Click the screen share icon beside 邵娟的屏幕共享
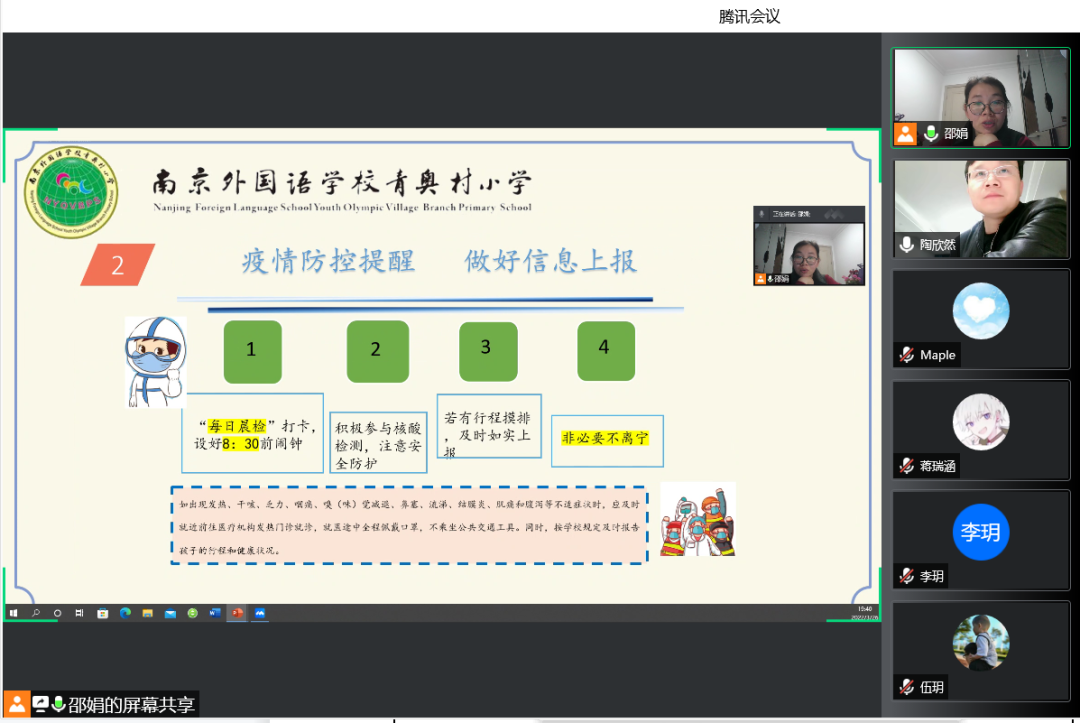 (x=41, y=704)
